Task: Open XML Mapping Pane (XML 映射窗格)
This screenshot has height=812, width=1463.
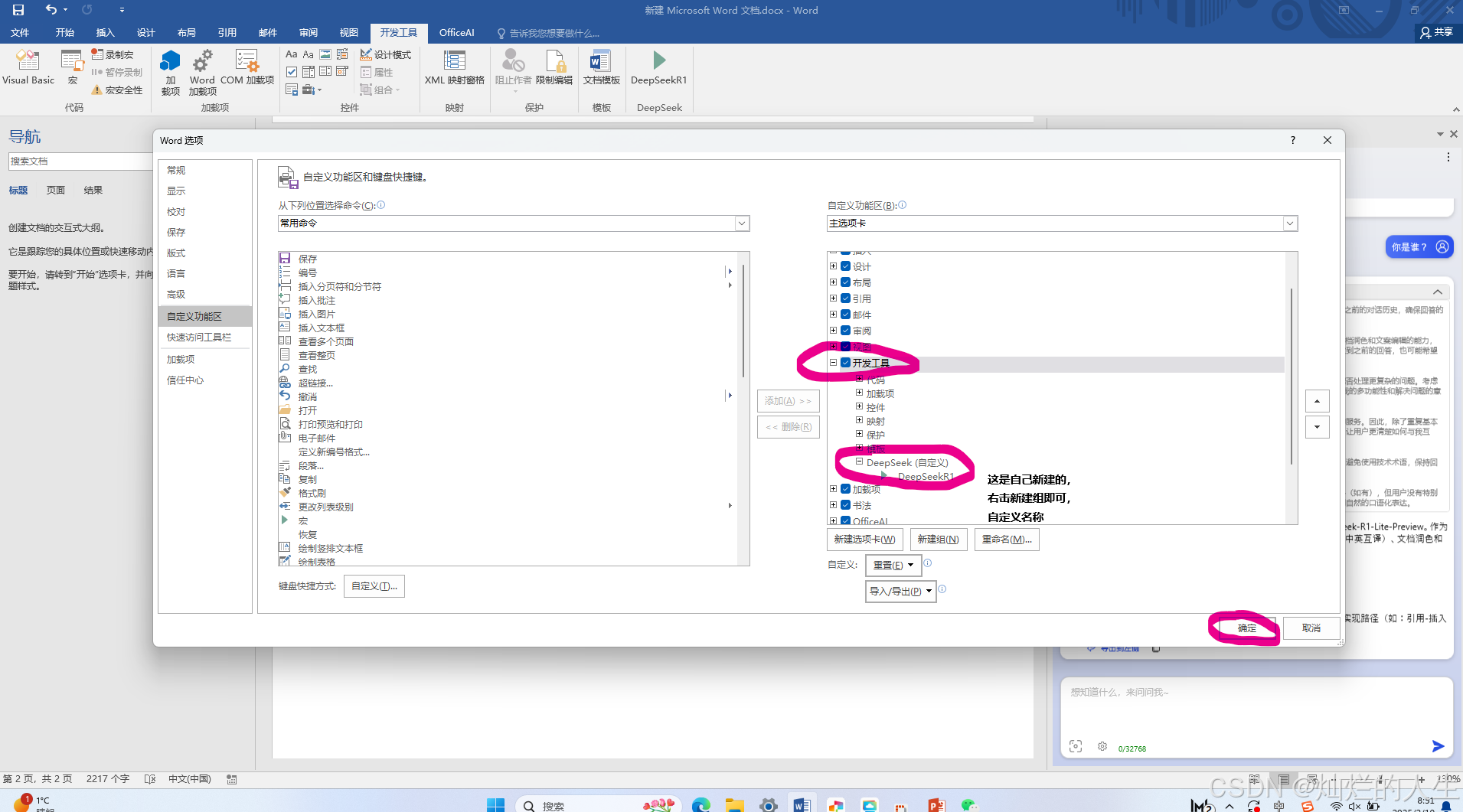Action: point(454,67)
